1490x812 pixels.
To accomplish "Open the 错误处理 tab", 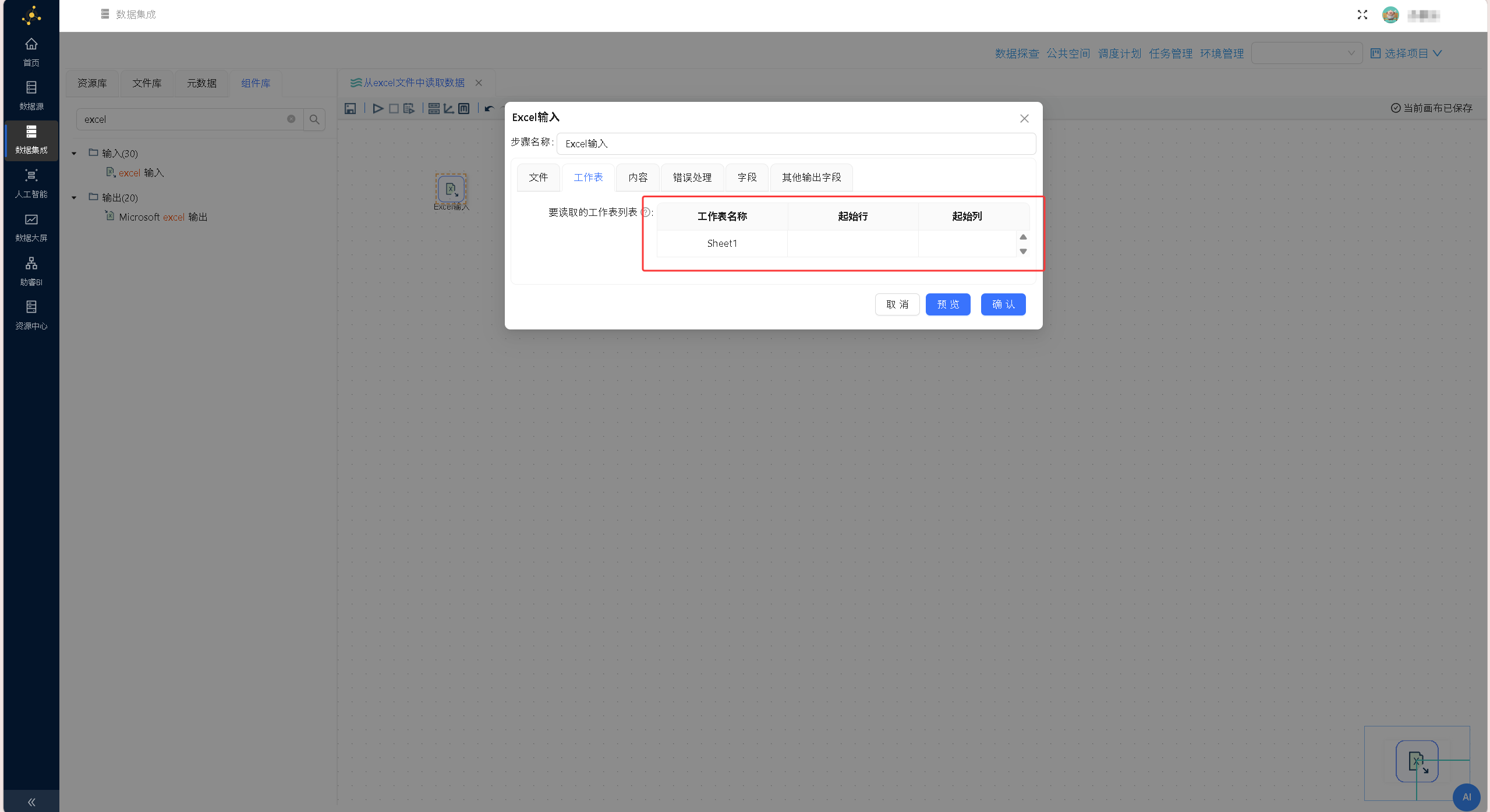I will tap(692, 178).
